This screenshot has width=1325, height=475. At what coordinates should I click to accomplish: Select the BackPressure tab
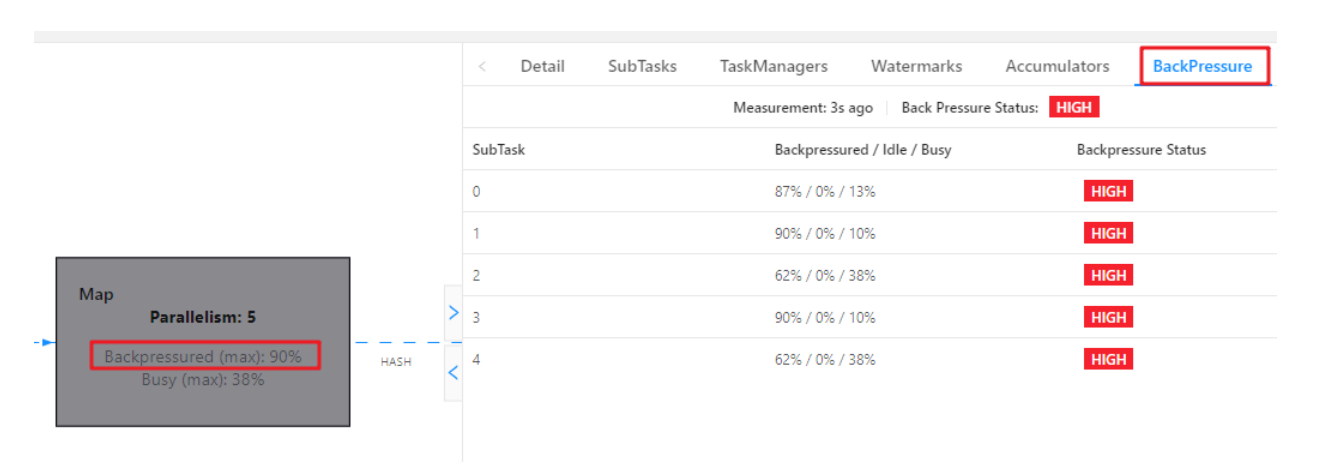pos(1202,67)
